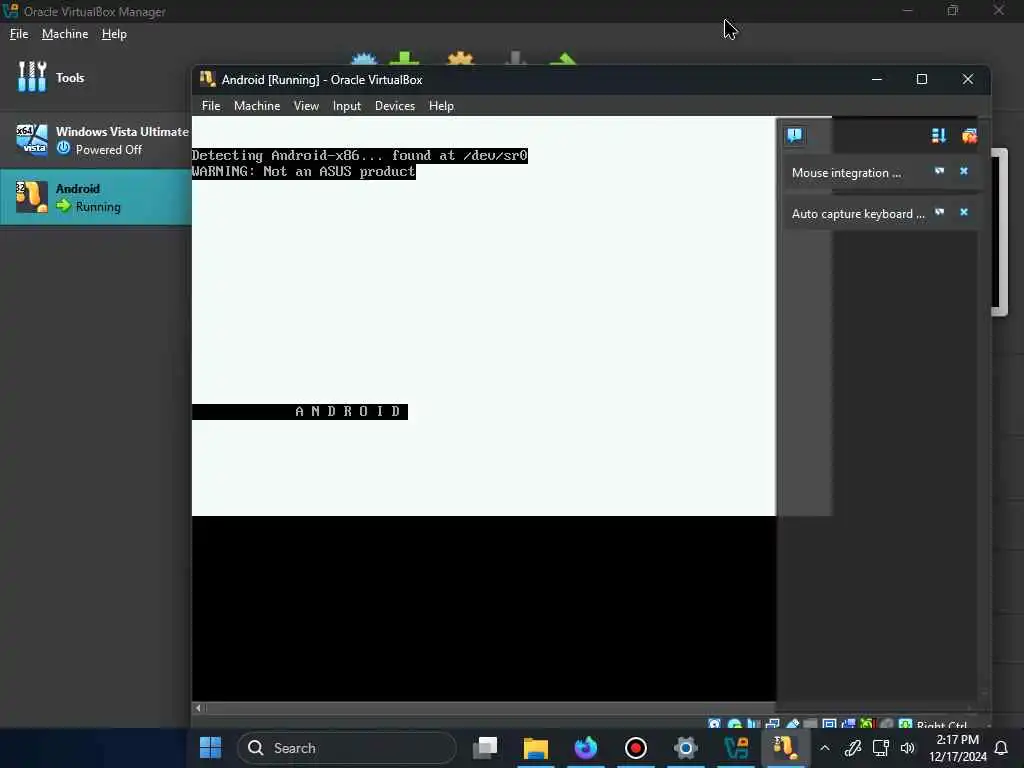Click the Auto capture keyboard notification text
The width and height of the screenshot is (1024, 768).
tap(858, 214)
